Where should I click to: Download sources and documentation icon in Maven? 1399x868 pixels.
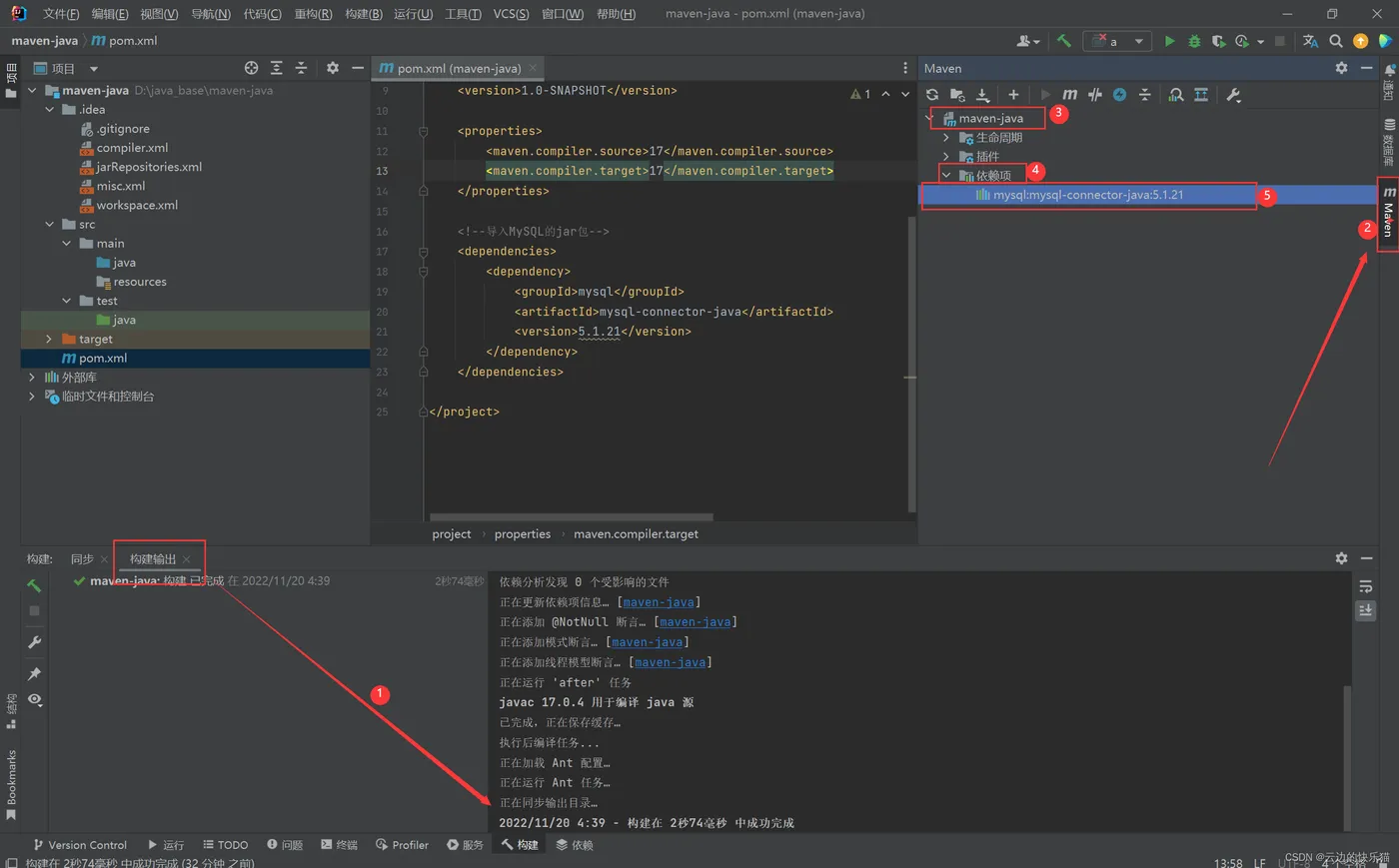tap(983, 95)
